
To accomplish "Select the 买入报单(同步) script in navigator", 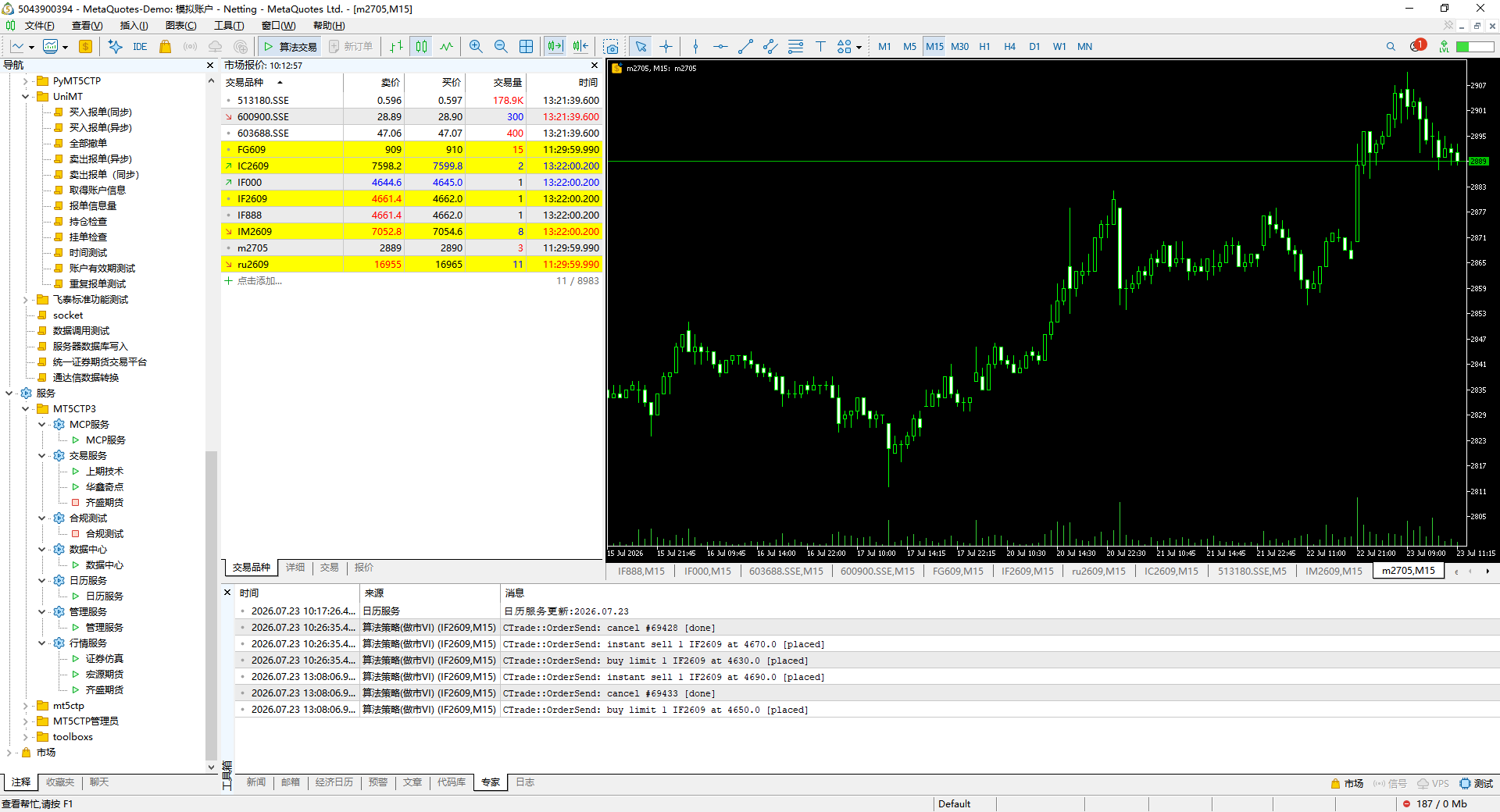I will click(x=100, y=112).
